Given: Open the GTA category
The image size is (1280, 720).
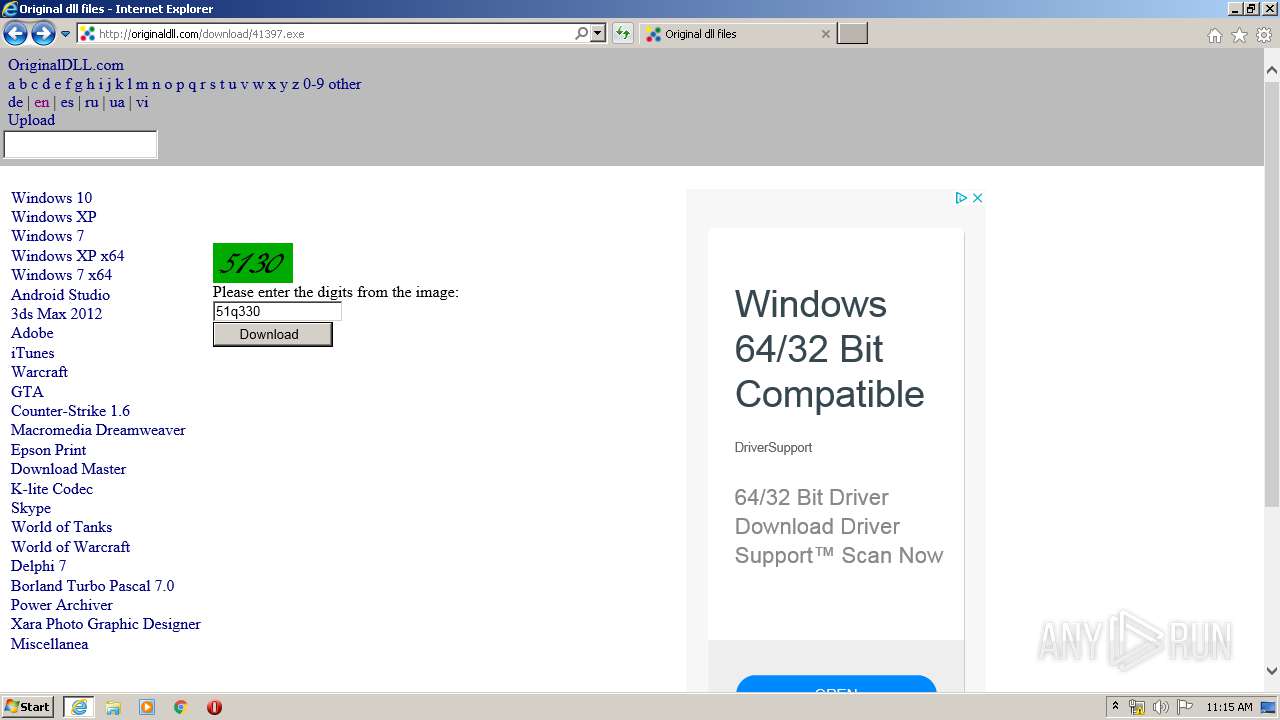Looking at the screenshot, I should 27,392.
